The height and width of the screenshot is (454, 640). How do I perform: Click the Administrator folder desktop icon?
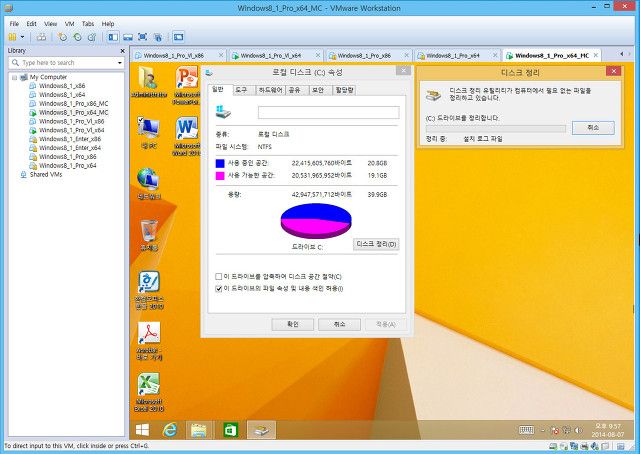(x=149, y=82)
